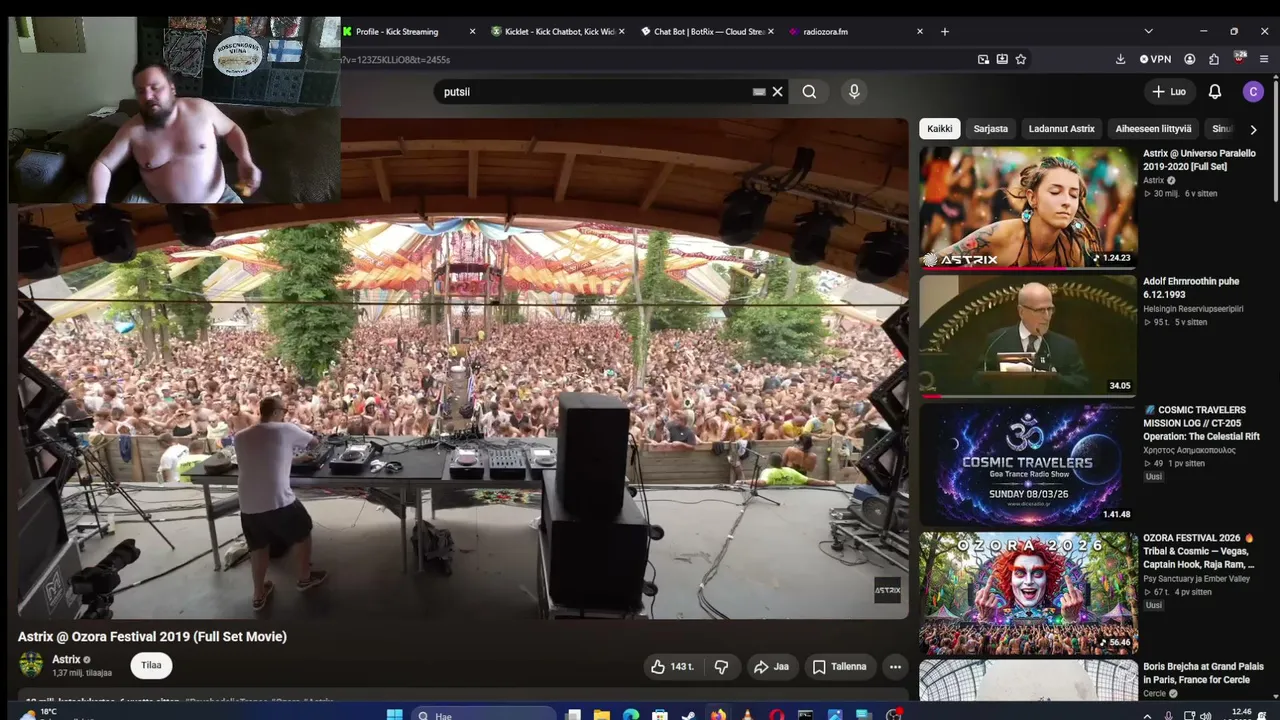Image resolution: width=1280 pixels, height=720 pixels.
Task: Open Boris Brejcha at Grand Palais link
Action: point(1204,673)
